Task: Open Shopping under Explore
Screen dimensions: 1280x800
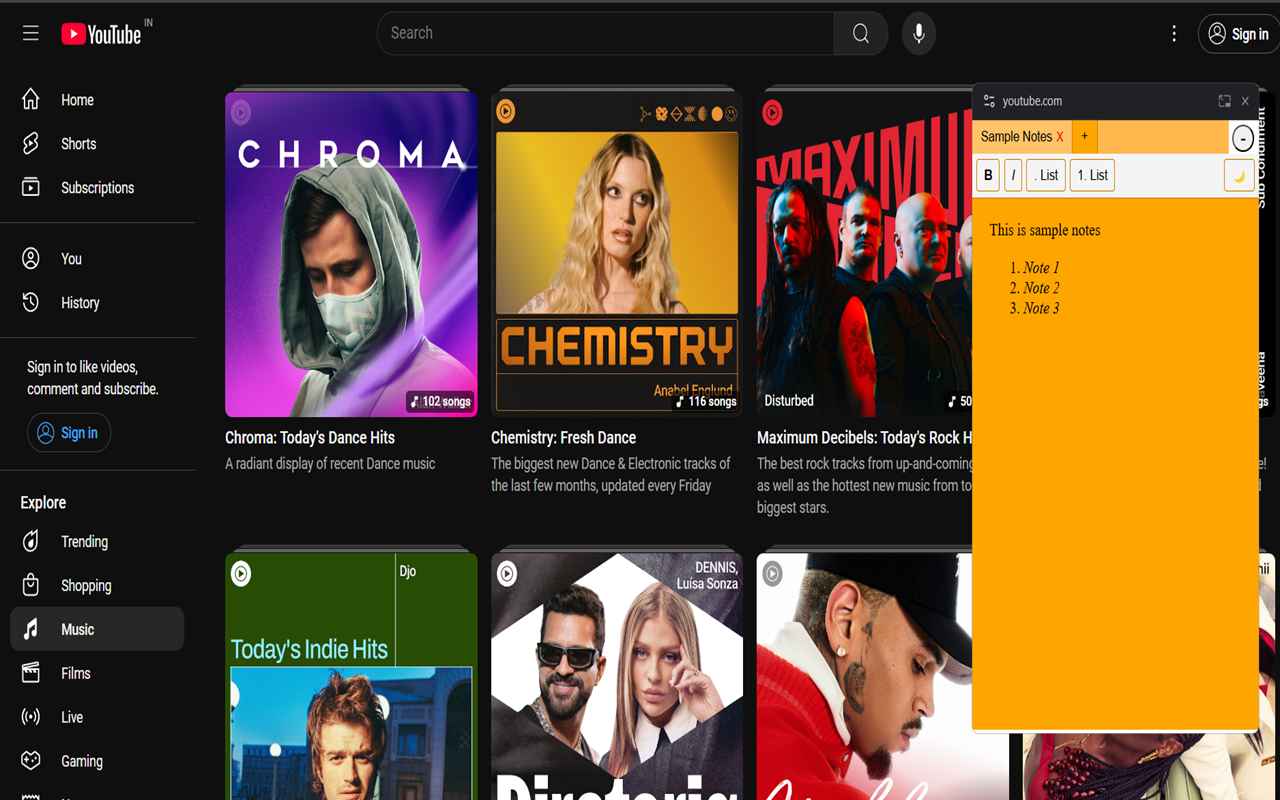Action: [97, 586]
